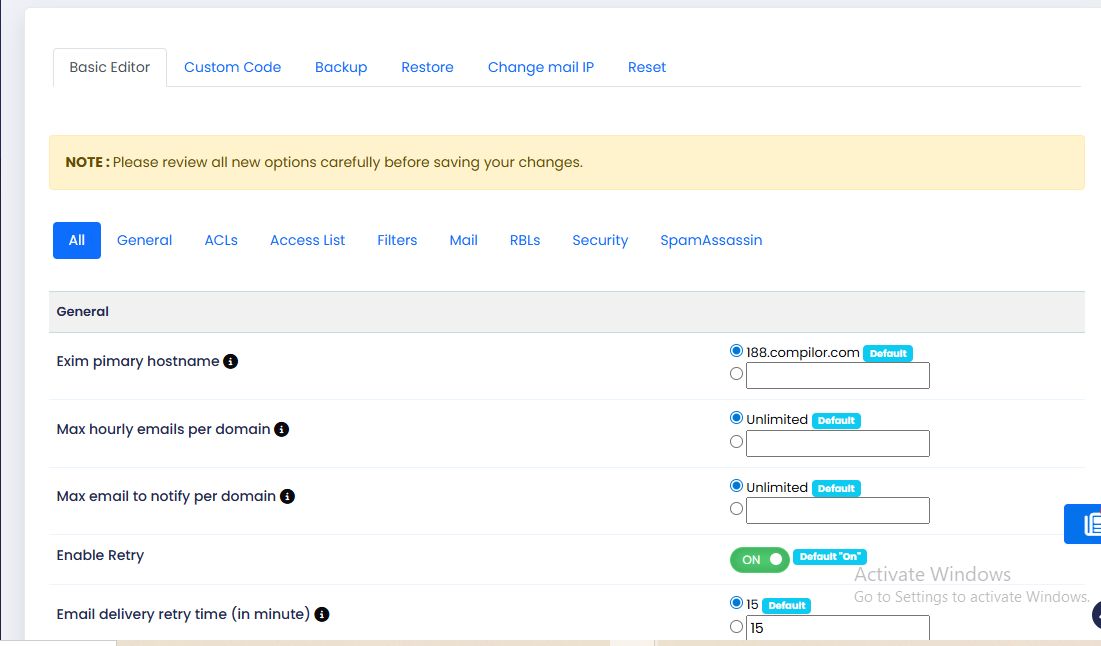Filter settings by SpamAssassin category
The width and height of the screenshot is (1101, 646).
[711, 240]
